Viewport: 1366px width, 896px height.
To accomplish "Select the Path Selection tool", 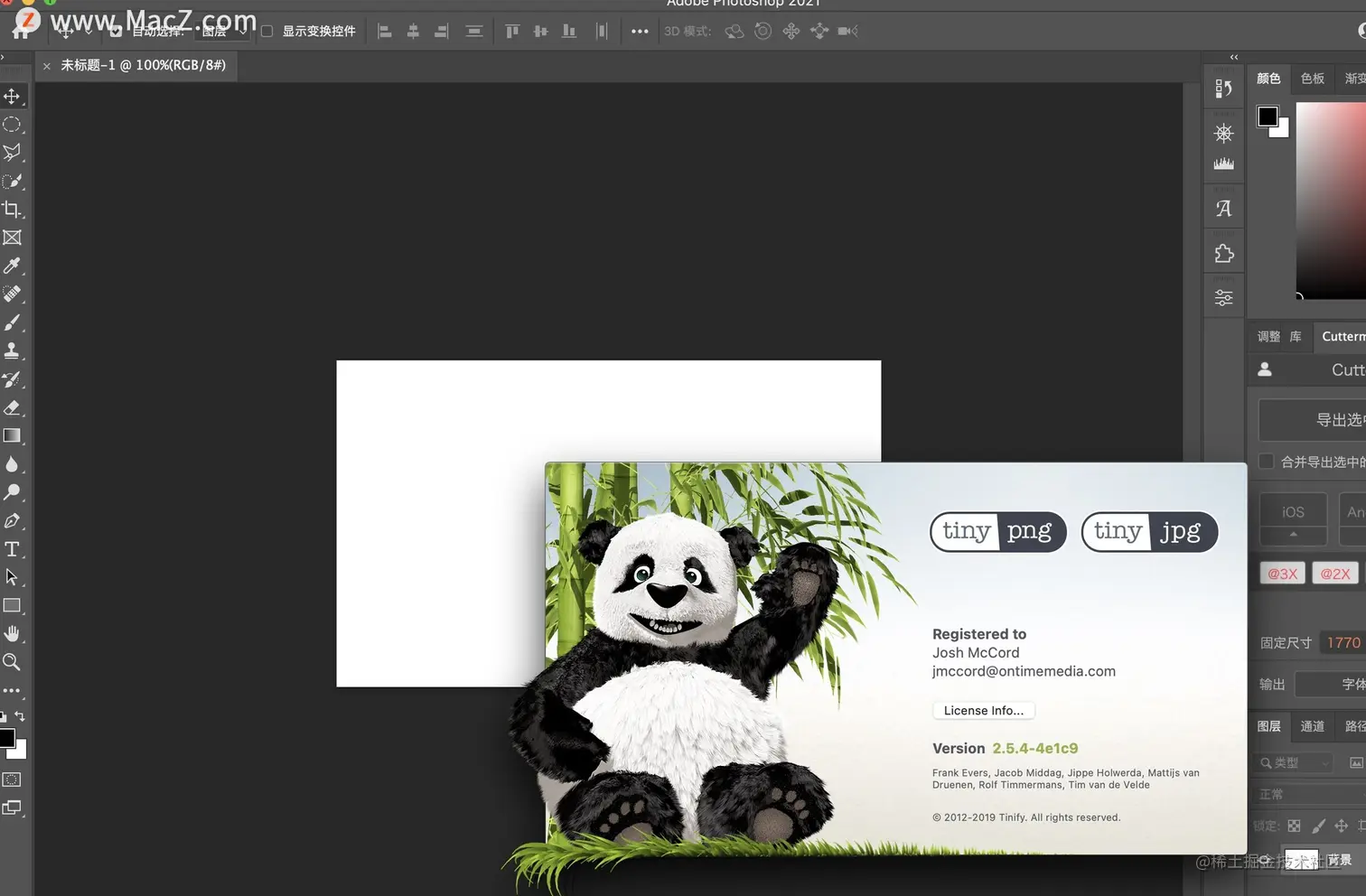I will (12, 577).
